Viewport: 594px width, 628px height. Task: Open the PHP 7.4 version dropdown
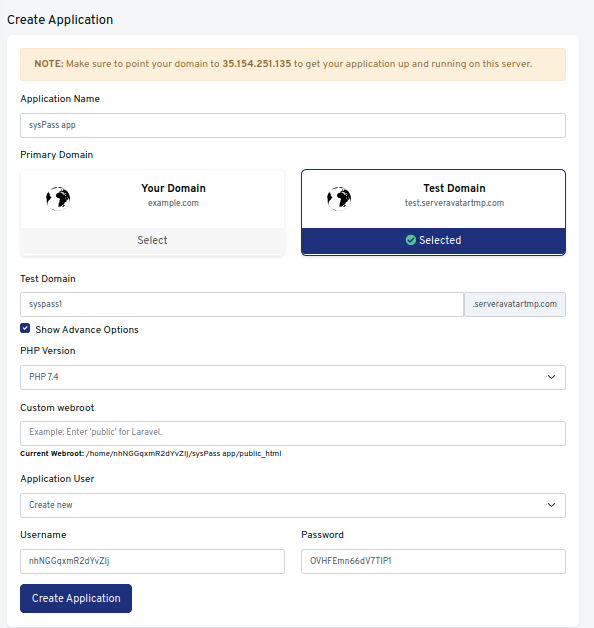(x=293, y=377)
